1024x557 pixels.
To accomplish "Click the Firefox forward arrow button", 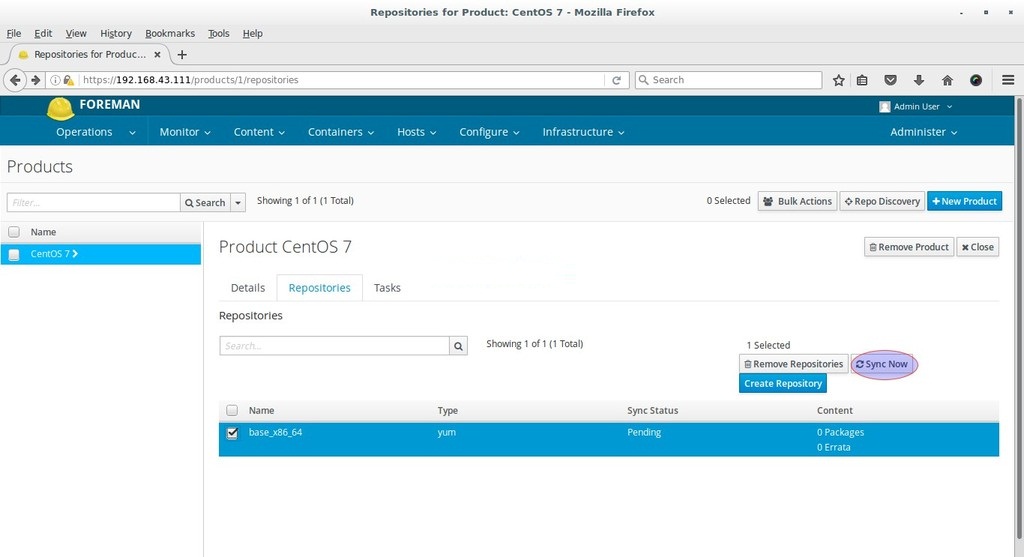I will [x=35, y=80].
